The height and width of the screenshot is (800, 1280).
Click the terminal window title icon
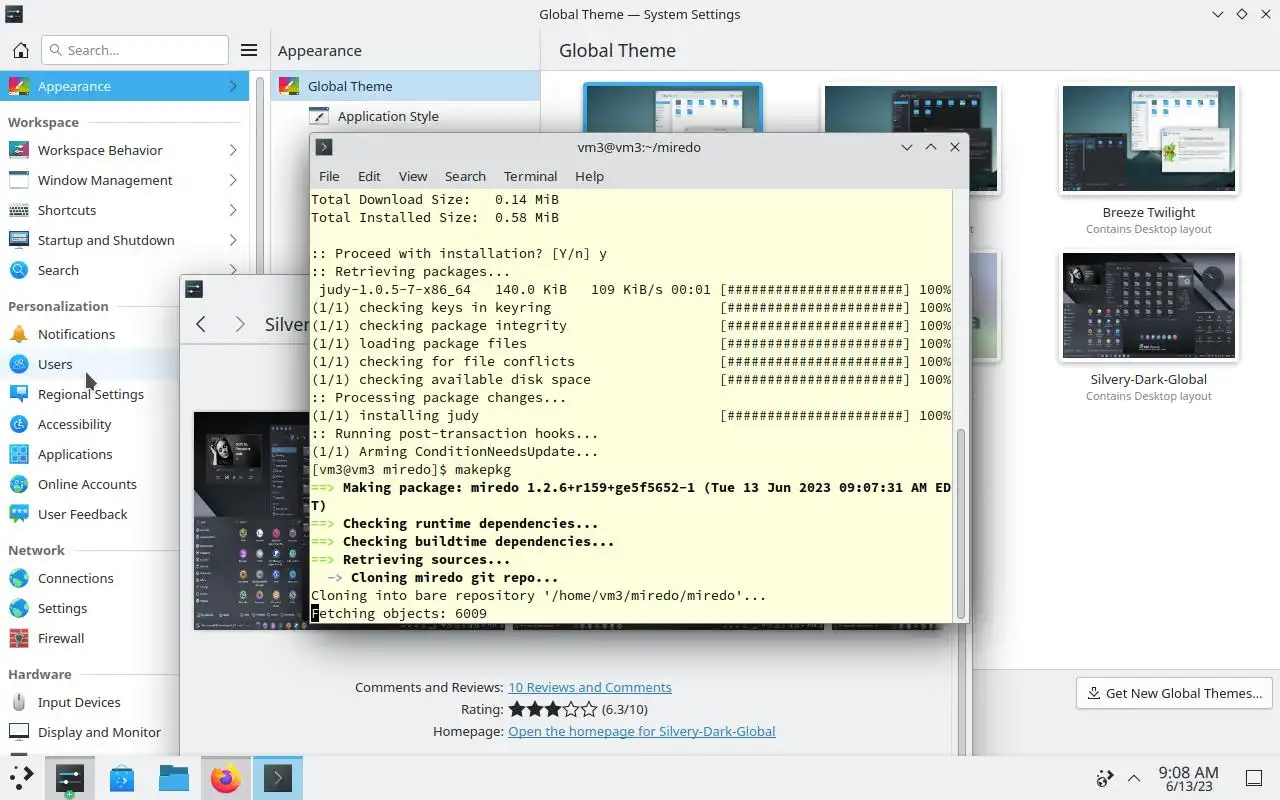324,147
